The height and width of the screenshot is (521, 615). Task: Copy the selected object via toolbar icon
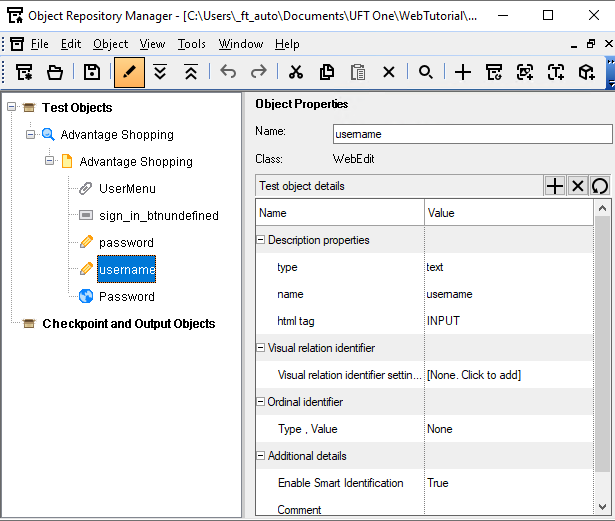tap(327, 72)
